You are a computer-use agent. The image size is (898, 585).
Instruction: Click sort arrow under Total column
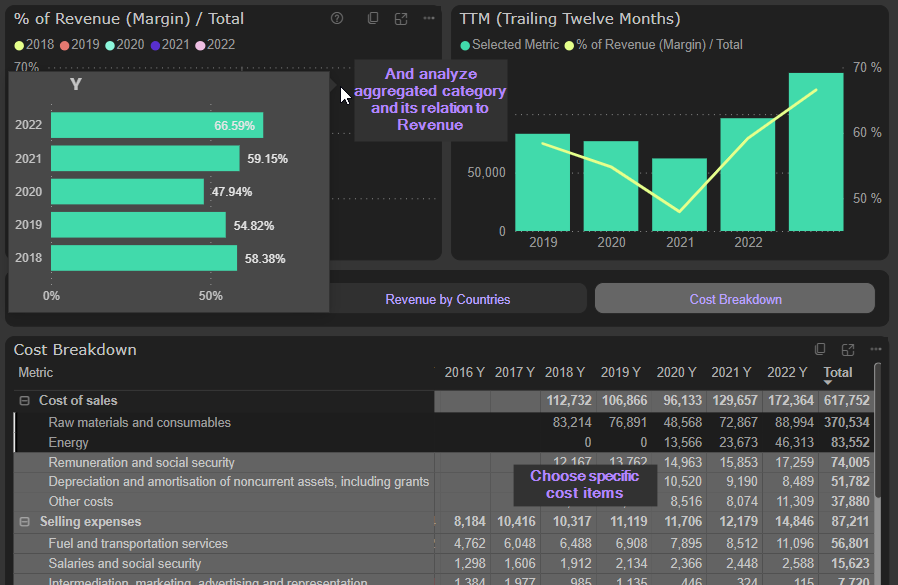pyautogui.click(x=828, y=382)
